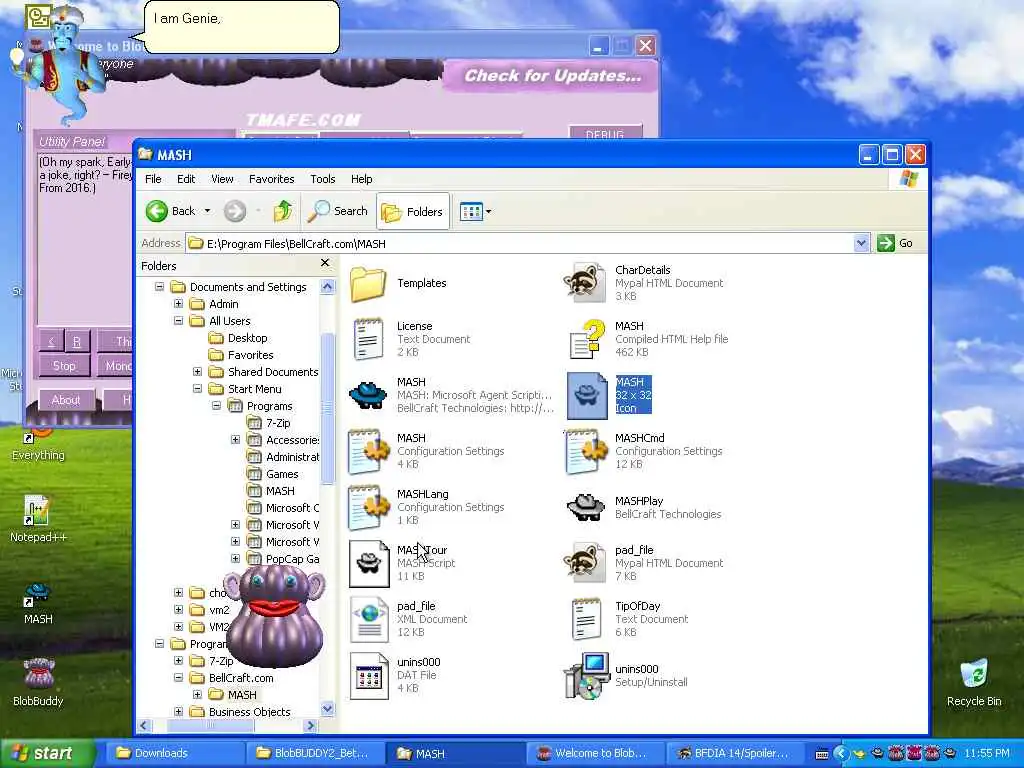The width and height of the screenshot is (1024, 768).
Task: Launch the MASH application blue hat icon
Action: click(x=368, y=395)
